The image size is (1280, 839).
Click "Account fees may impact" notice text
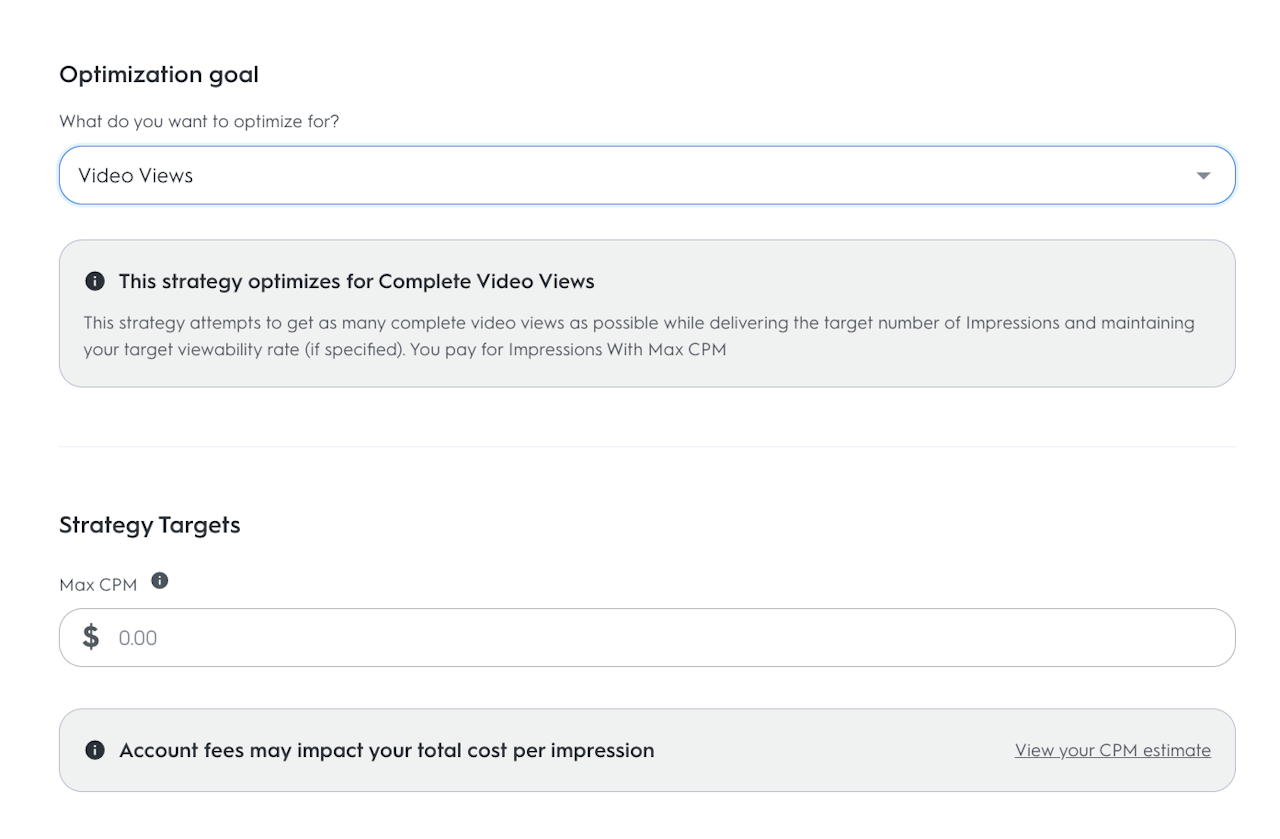pos(386,750)
